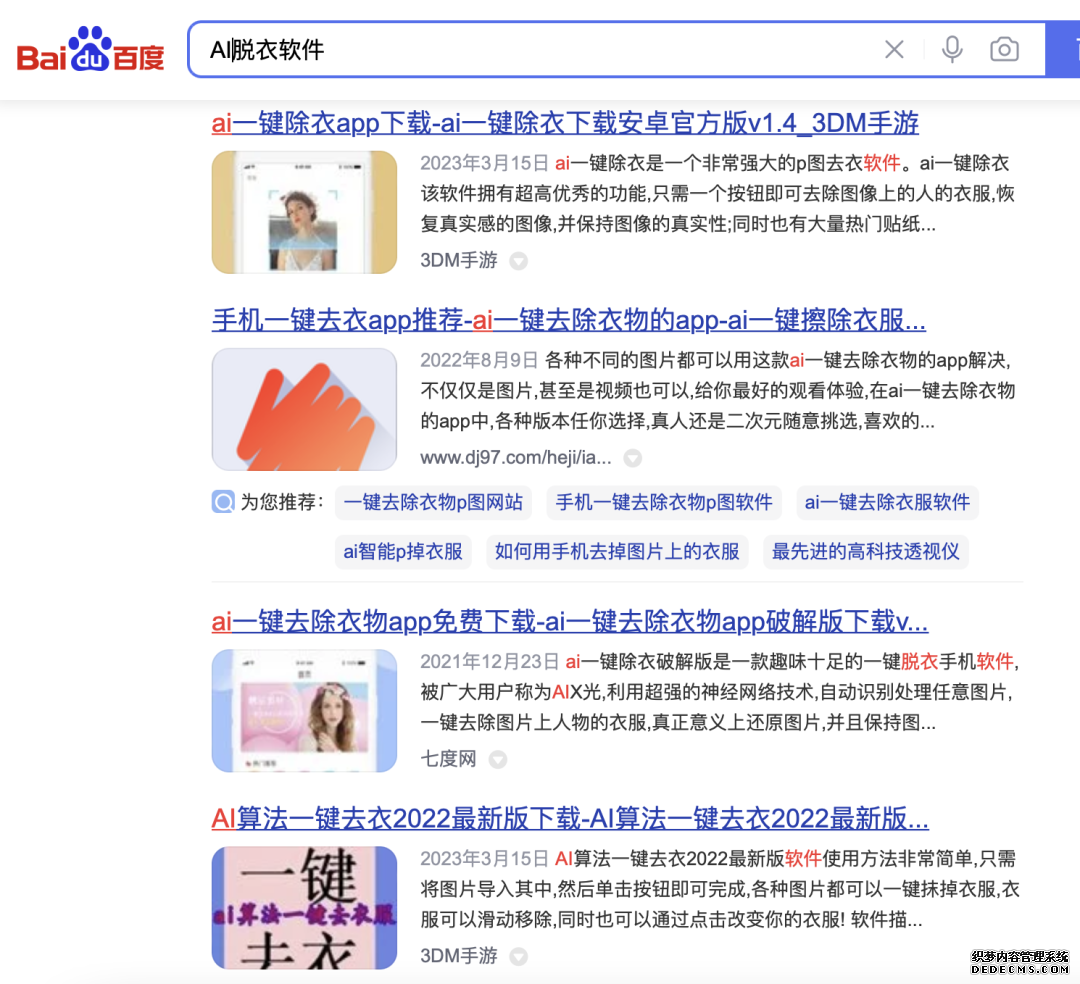The height and width of the screenshot is (984, 1080).
Task: Clear the search box with the X icon
Action: click(894, 49)
